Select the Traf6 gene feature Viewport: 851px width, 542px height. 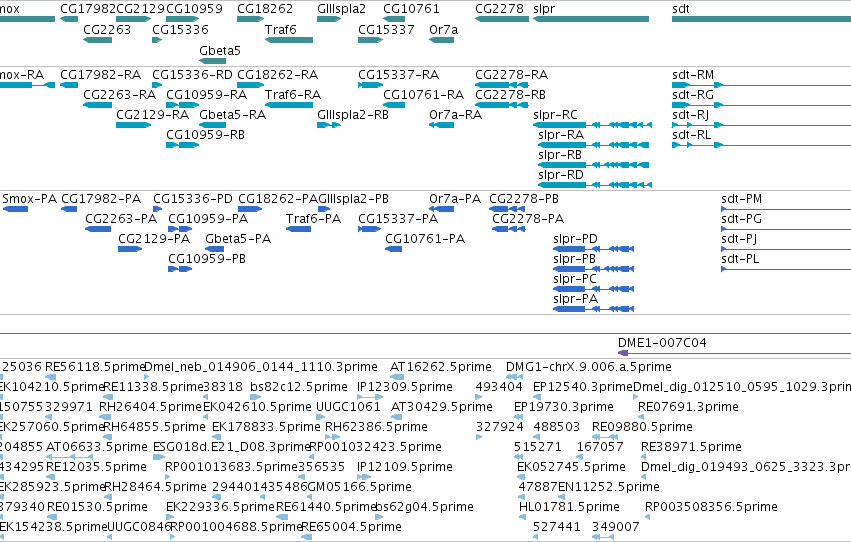[x=289, y=40]
